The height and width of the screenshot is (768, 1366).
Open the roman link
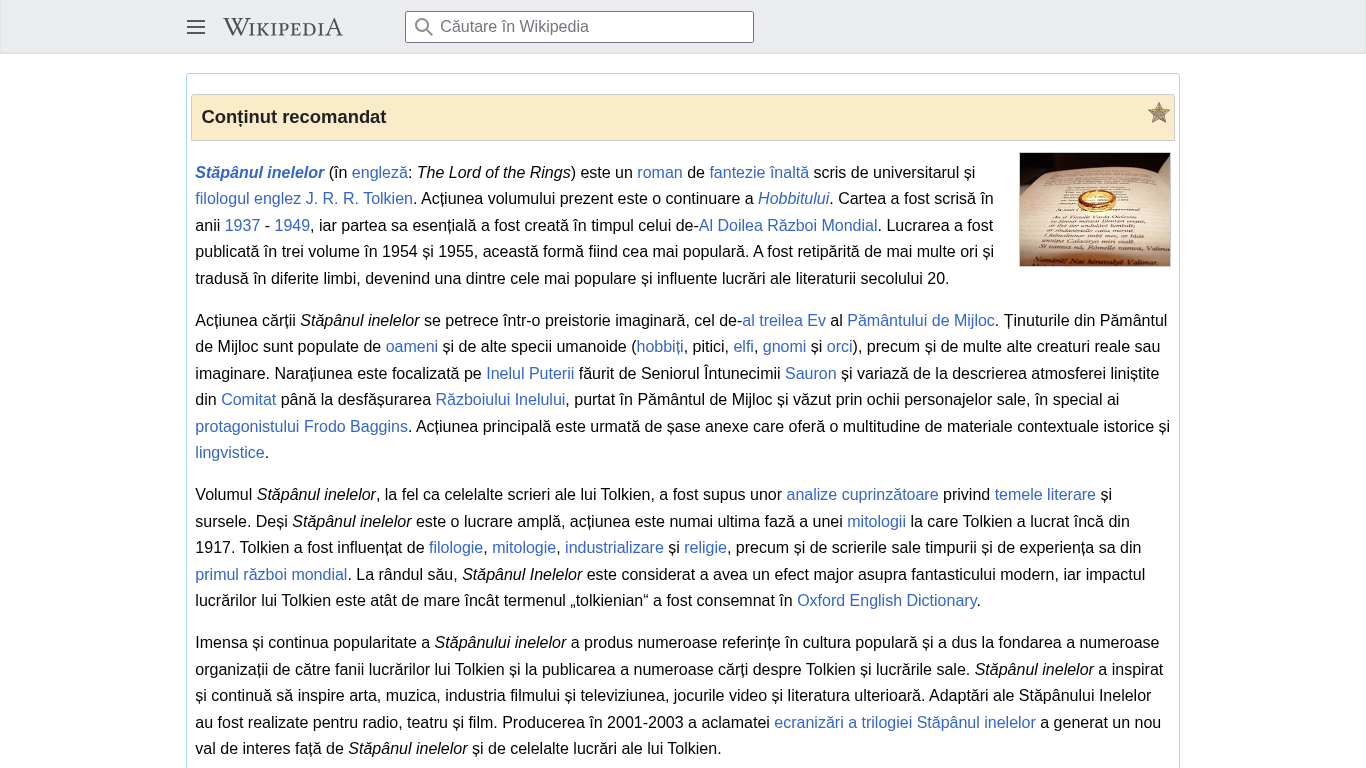(x=660, y=172)
